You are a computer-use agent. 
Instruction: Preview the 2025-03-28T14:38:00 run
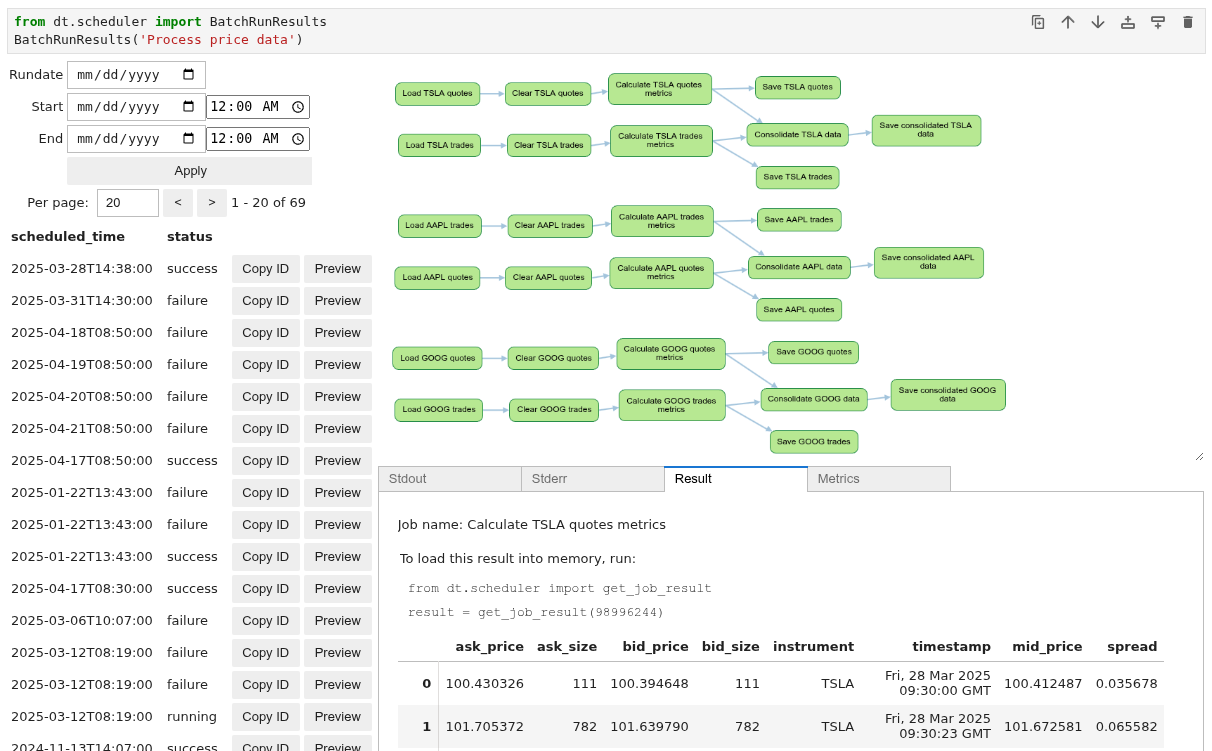[338, 269]
